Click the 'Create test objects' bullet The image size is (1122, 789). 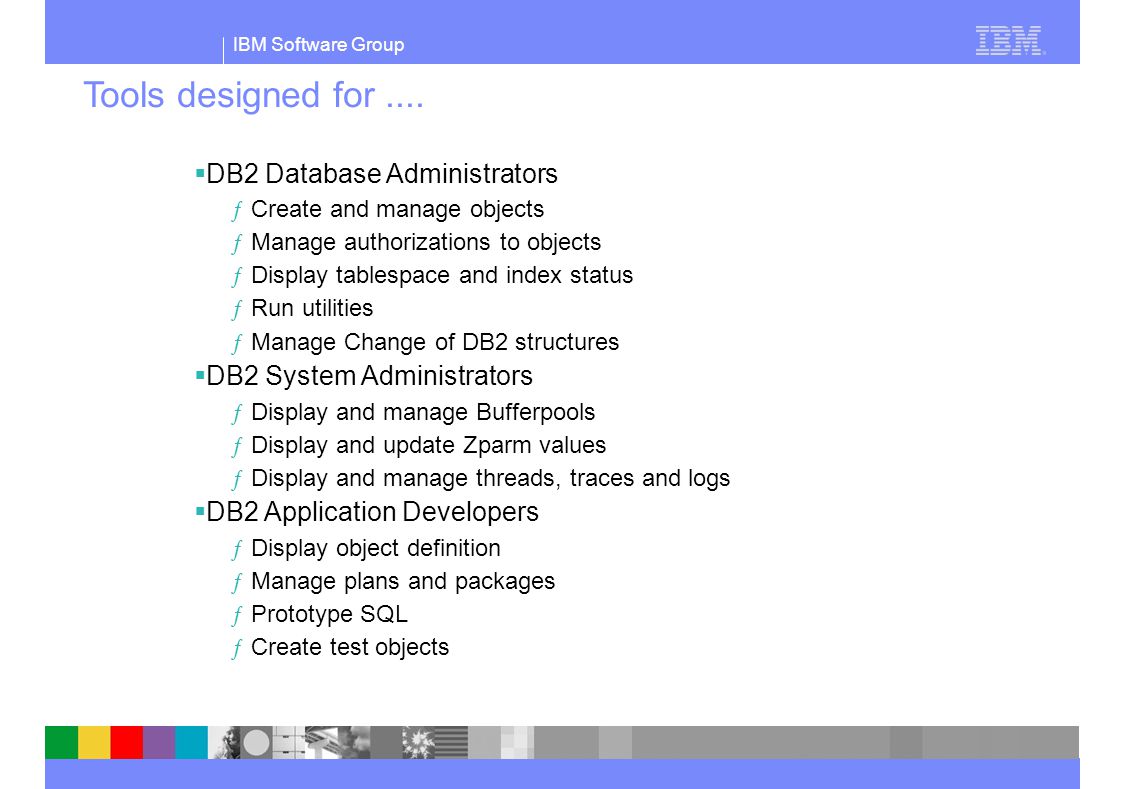pos(350,647)
